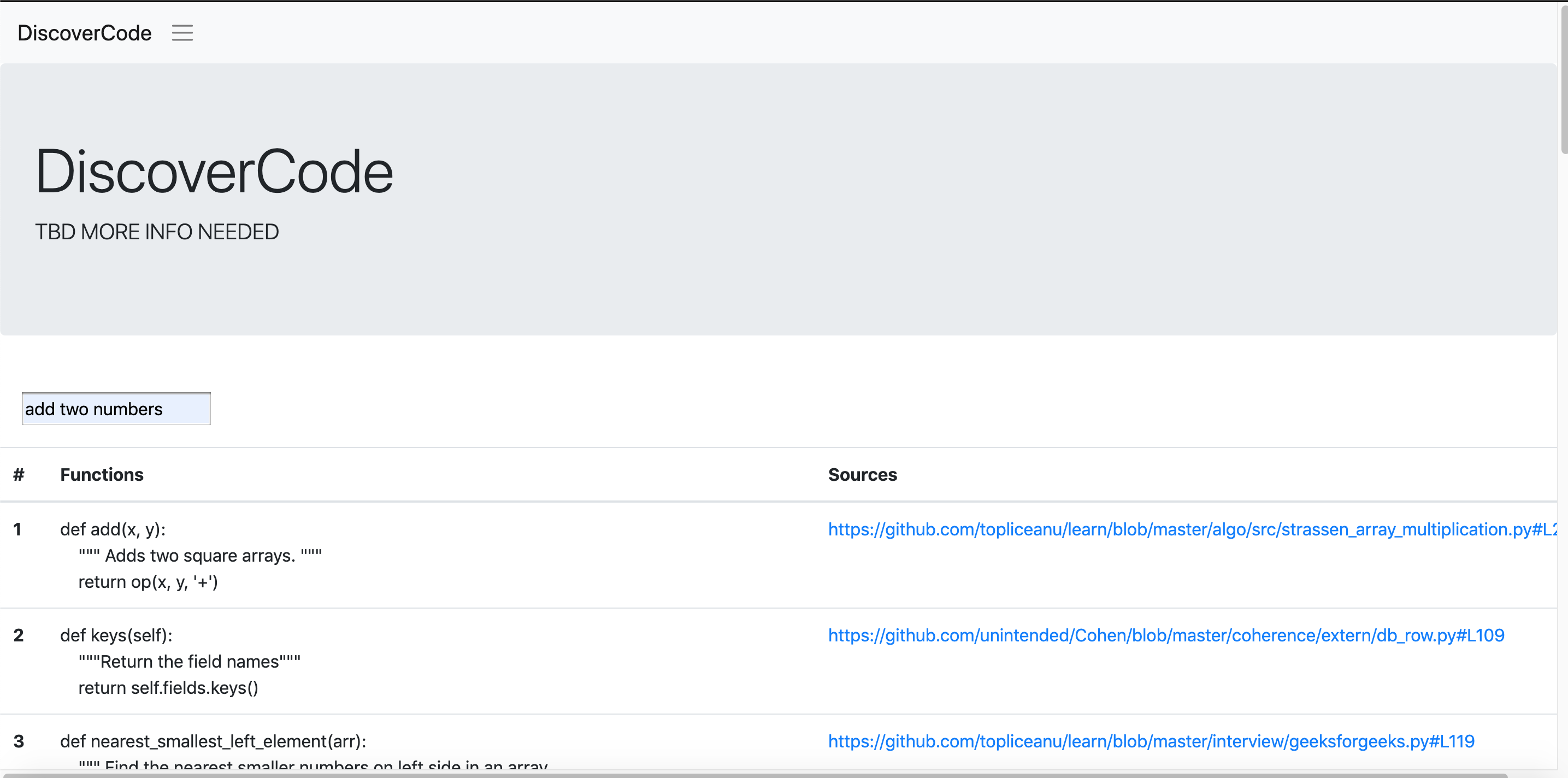This screenshot has width=1568, height=778.
Task: Click the DiscoverCode navbar brand
Action: pos(85,33)
